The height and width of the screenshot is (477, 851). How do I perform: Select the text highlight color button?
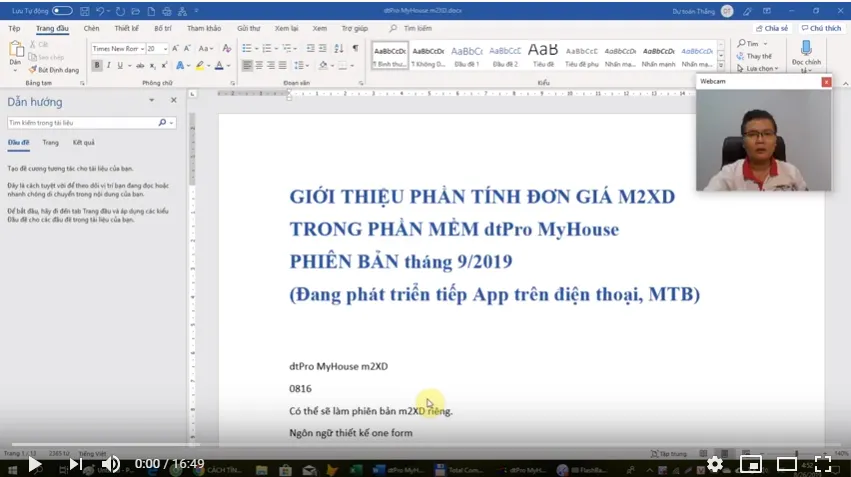click(x=200, y=65)
